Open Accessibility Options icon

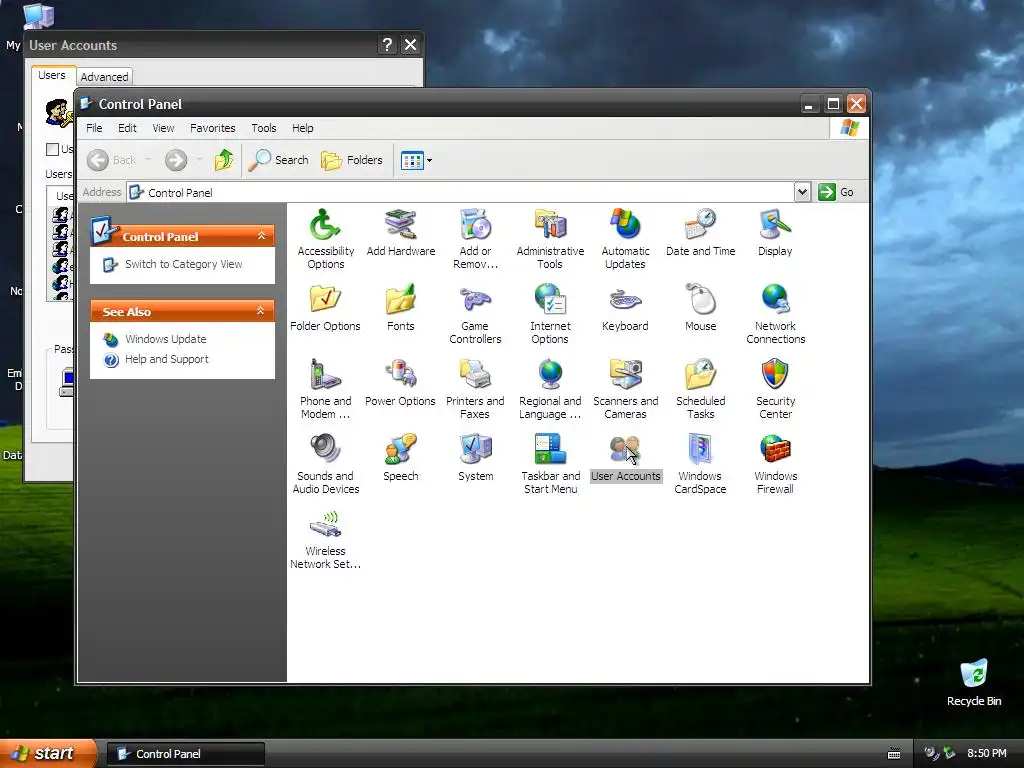coord(325,239)
